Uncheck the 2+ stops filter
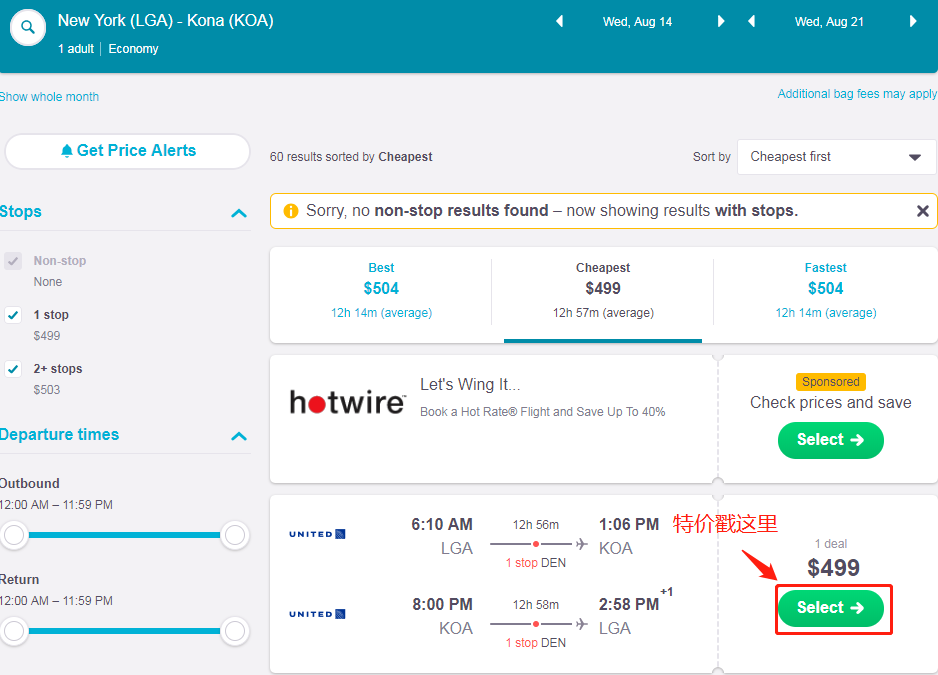The height and width of the screenshot is (675, 938). pos(13,369)
